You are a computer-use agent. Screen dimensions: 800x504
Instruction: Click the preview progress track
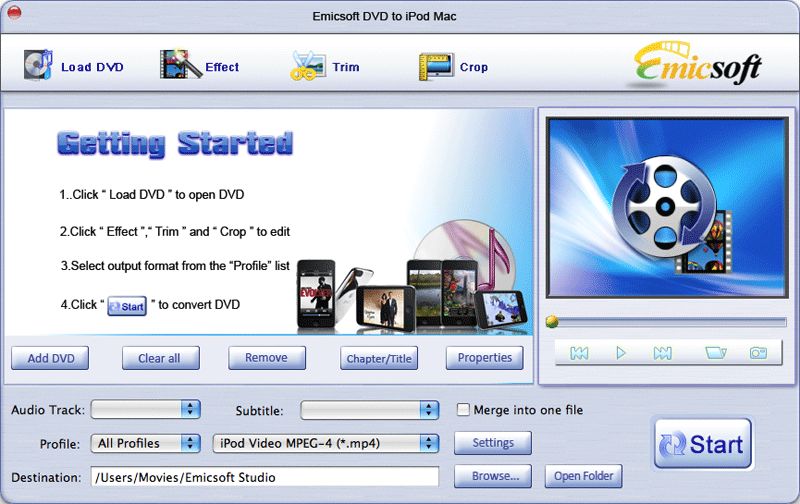(672, 322)
